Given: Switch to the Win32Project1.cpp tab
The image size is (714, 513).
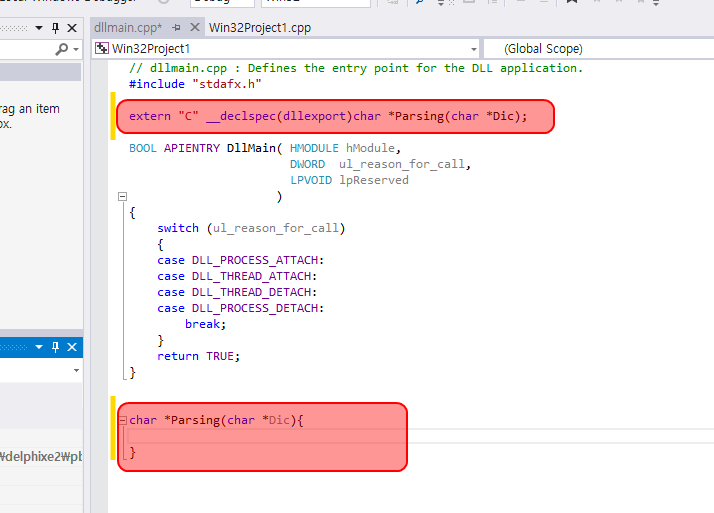Looking at the screenshot, I should click(x=259, y=27).
